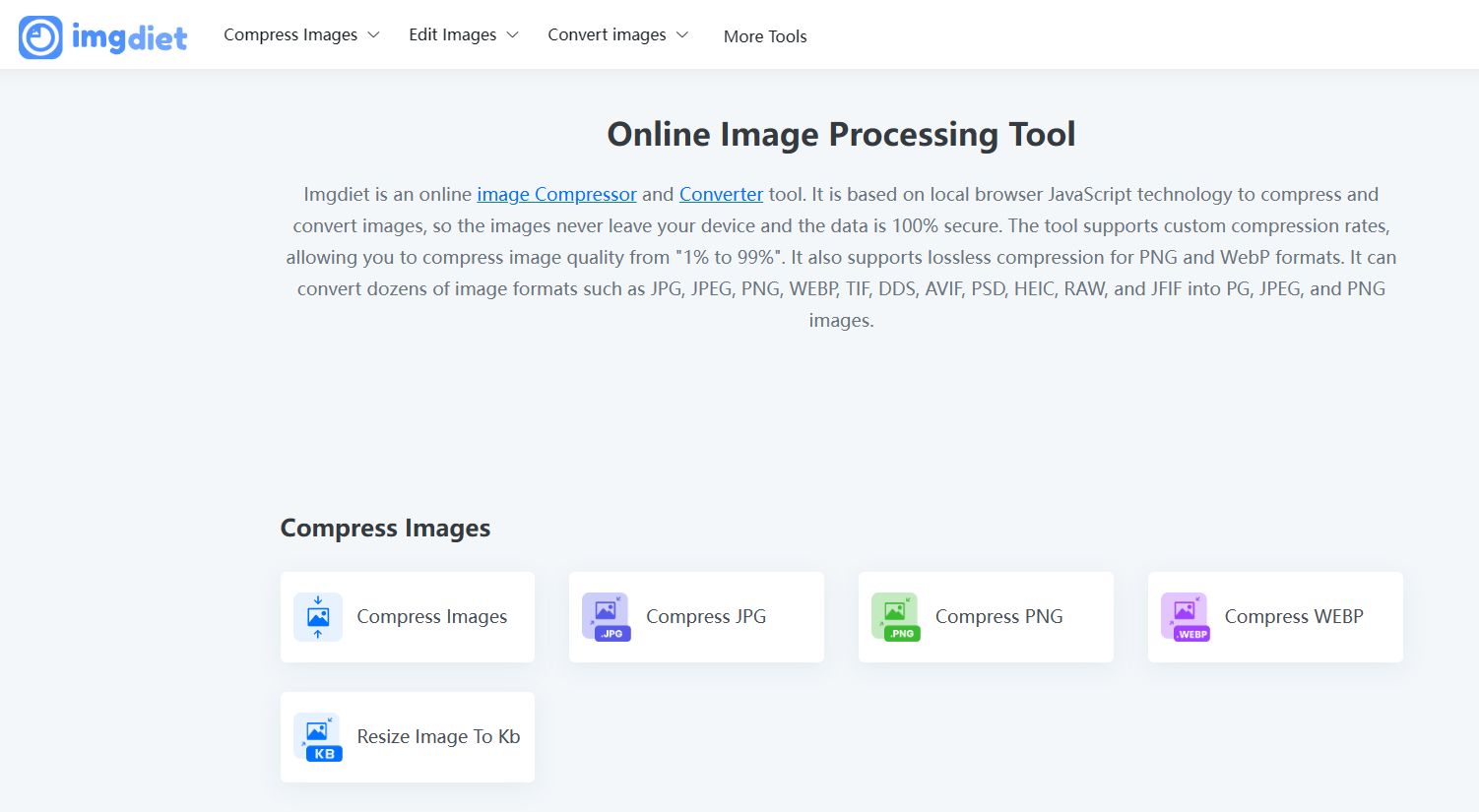Click the imgdiet logo icon
The height and width of the screenshot is (812, 1479).
point(40,37)
